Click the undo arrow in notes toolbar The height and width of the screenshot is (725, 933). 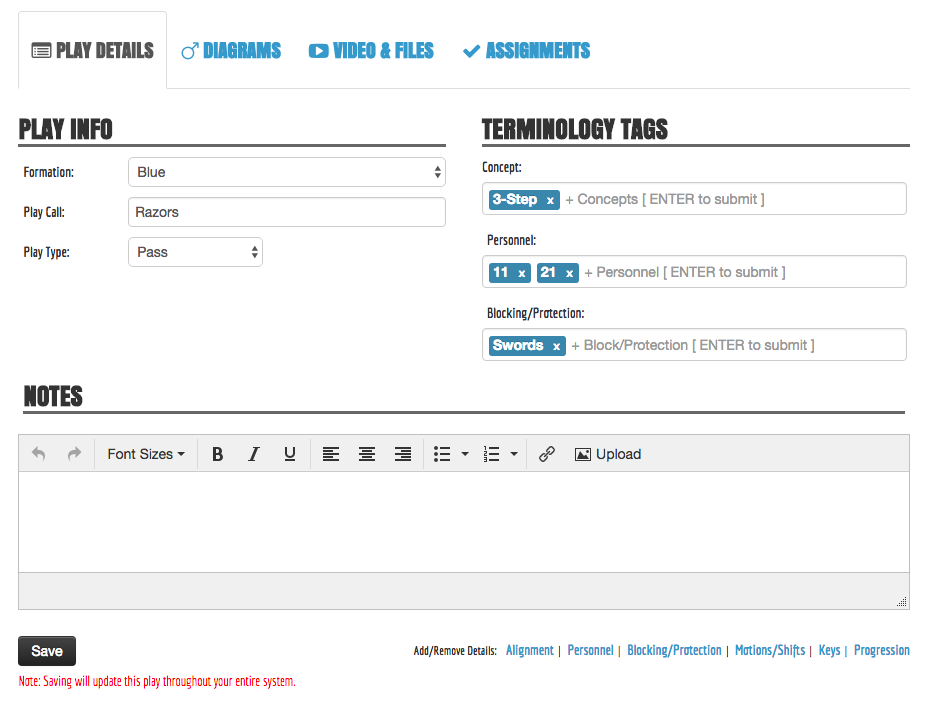pos(39,454)
